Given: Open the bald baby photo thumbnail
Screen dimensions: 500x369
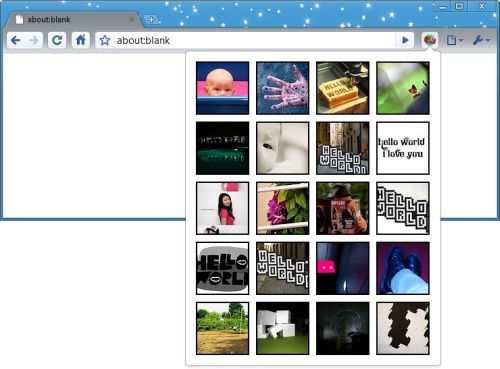Looking at the screenshot, I should click(x=223, y=88).
